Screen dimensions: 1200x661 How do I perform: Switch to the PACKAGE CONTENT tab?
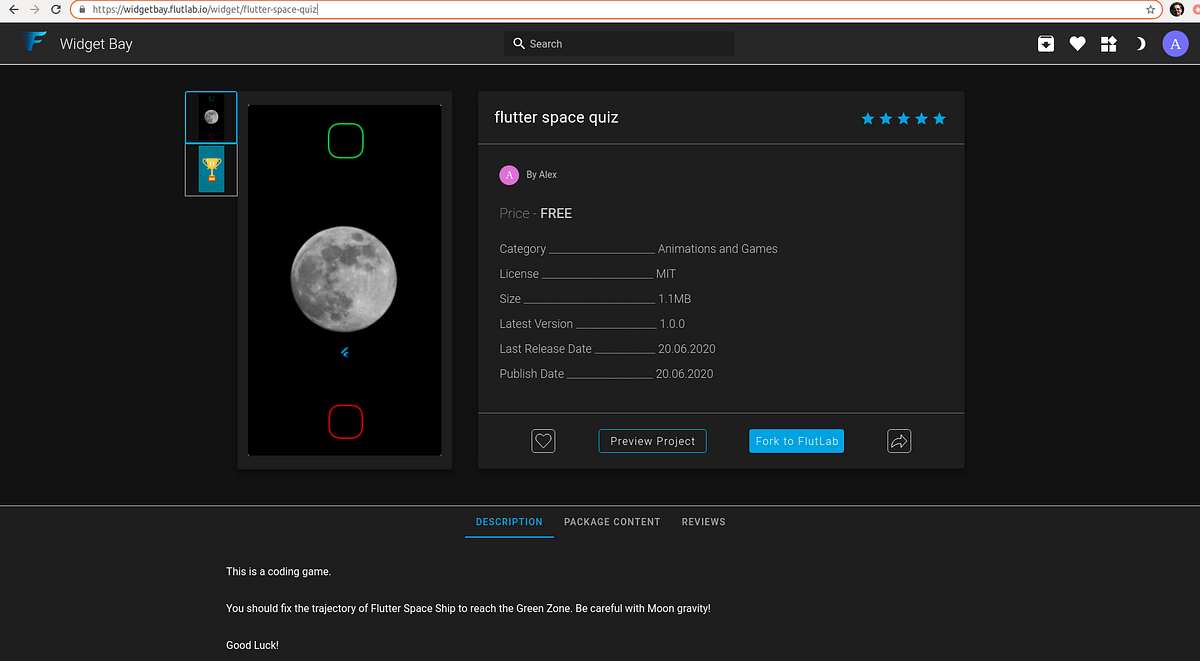(x=612, y=521)
